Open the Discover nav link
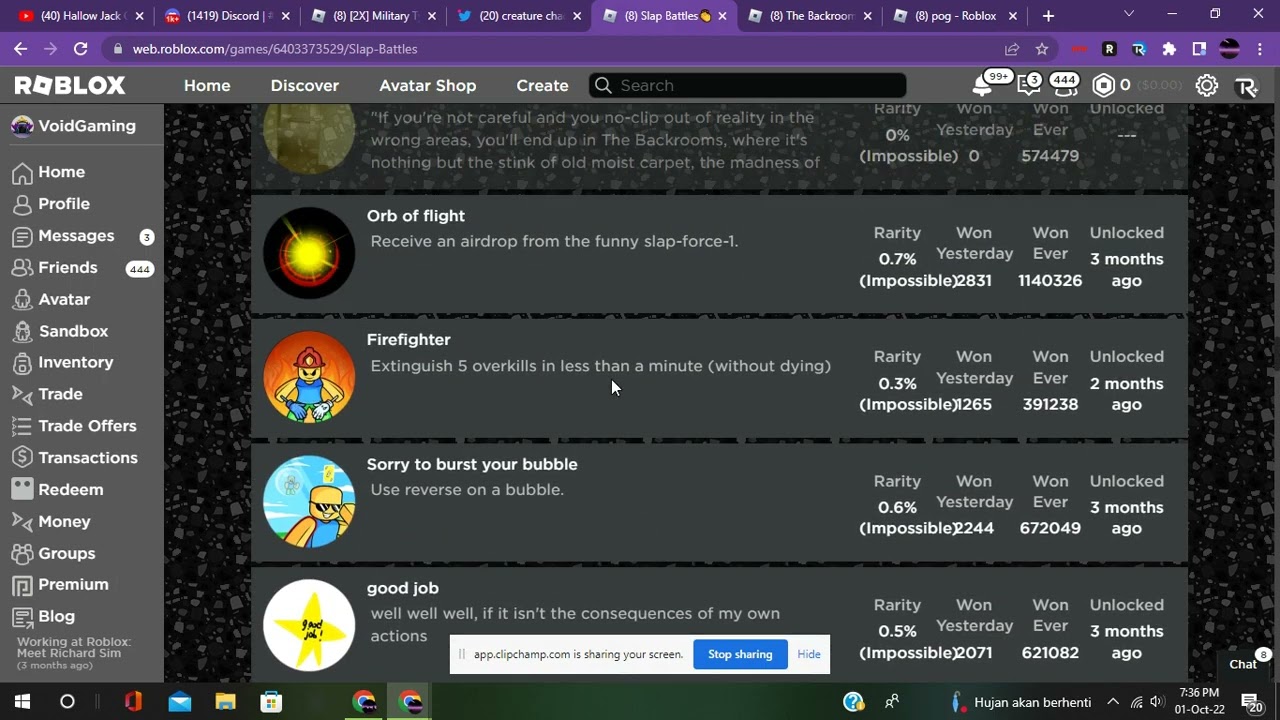Image resolution: width=1280 pixels, height=720 pixels. pos(305,86)
